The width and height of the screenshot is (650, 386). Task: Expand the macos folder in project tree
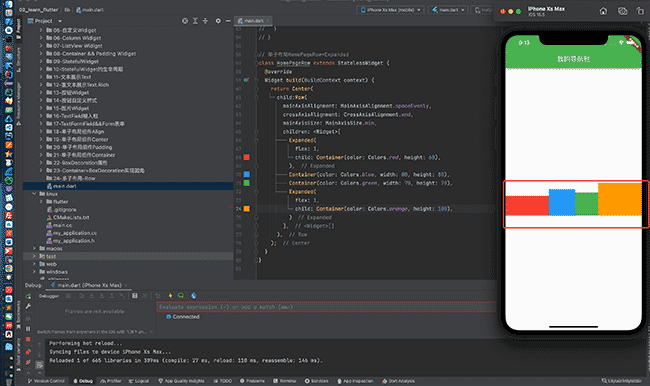(34, 248)
